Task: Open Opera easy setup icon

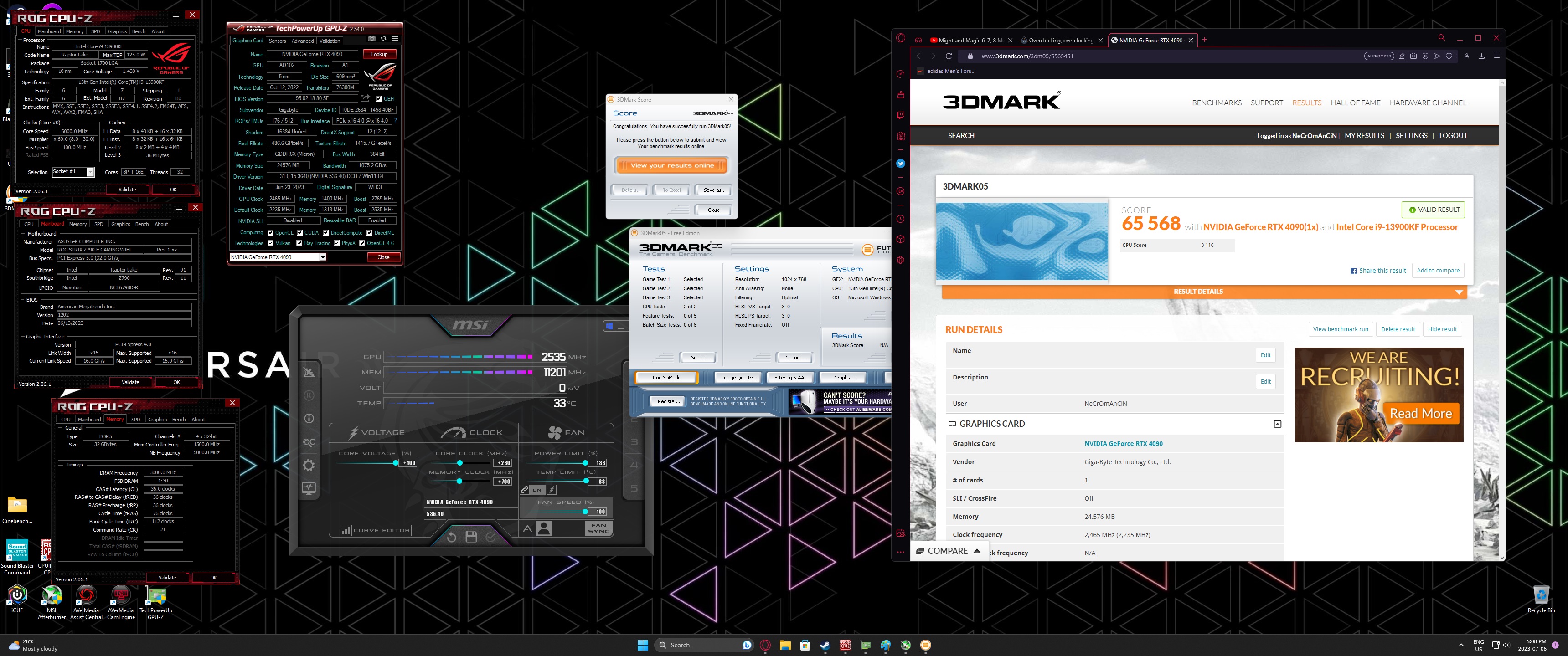Action: coord(1497,56)
